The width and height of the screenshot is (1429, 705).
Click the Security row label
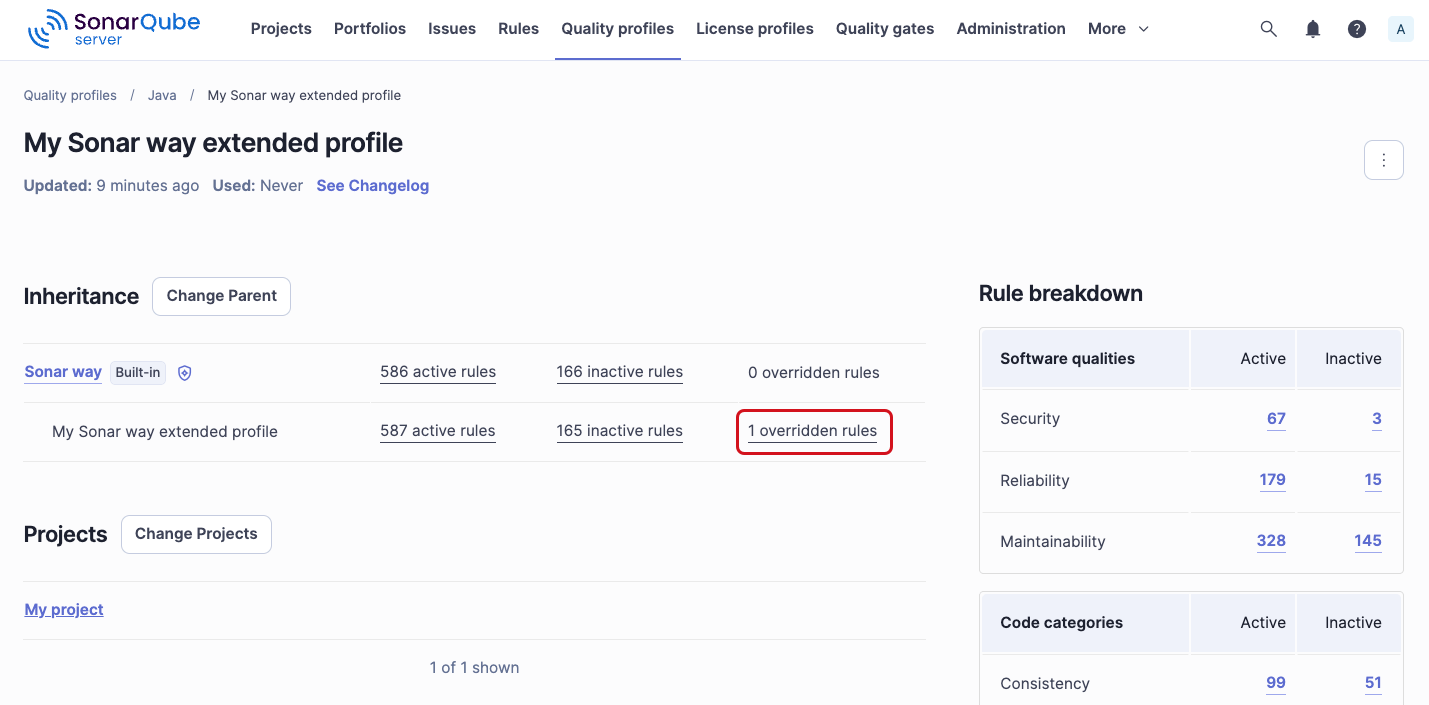[1030, 419]
